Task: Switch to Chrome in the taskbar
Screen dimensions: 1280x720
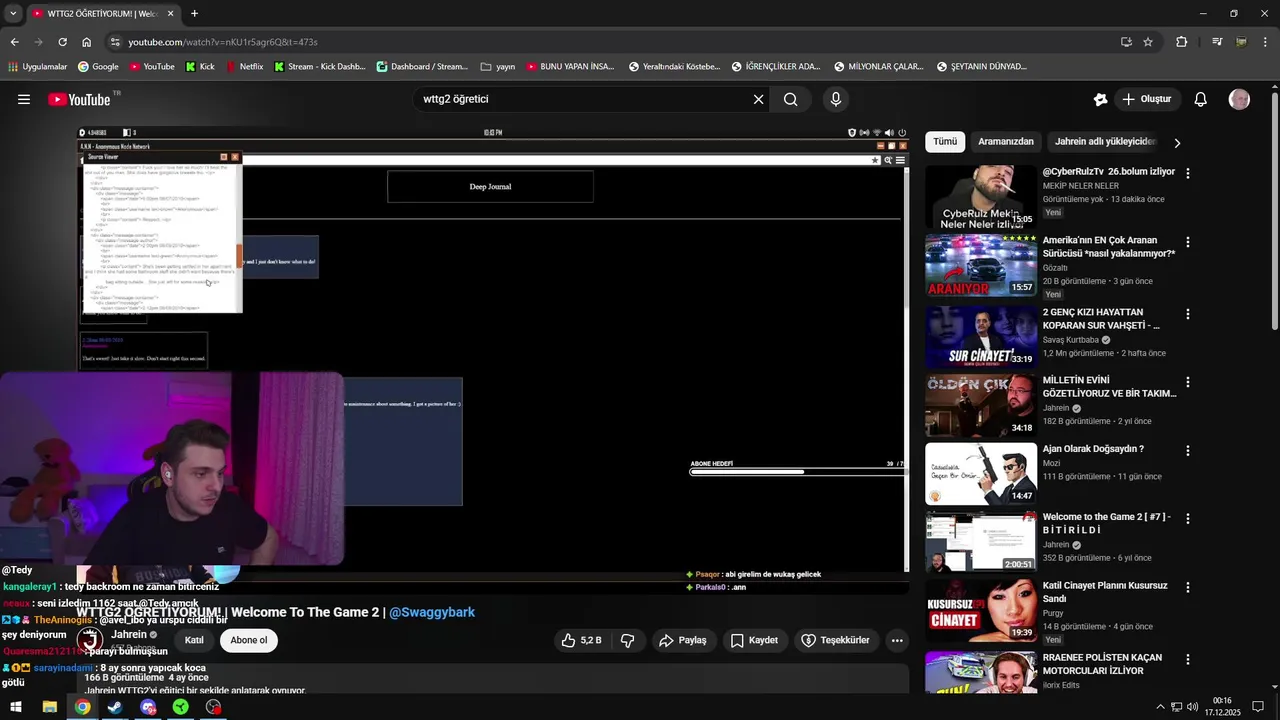Action: click(x=82, y=707)
